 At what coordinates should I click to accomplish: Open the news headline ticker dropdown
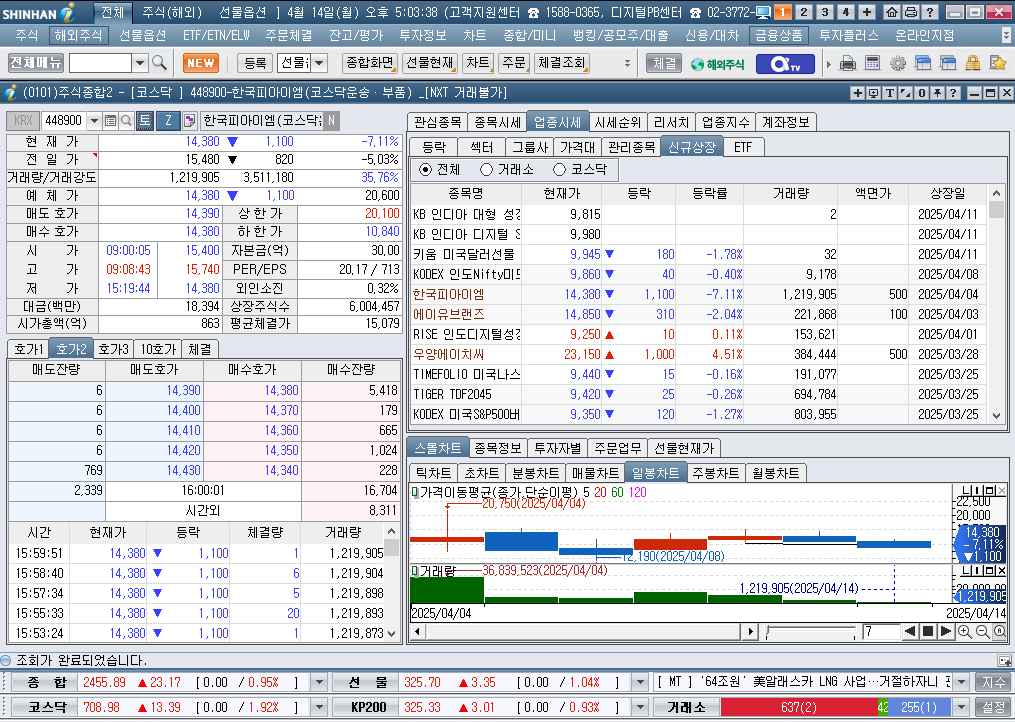click(x=962, y=682)
